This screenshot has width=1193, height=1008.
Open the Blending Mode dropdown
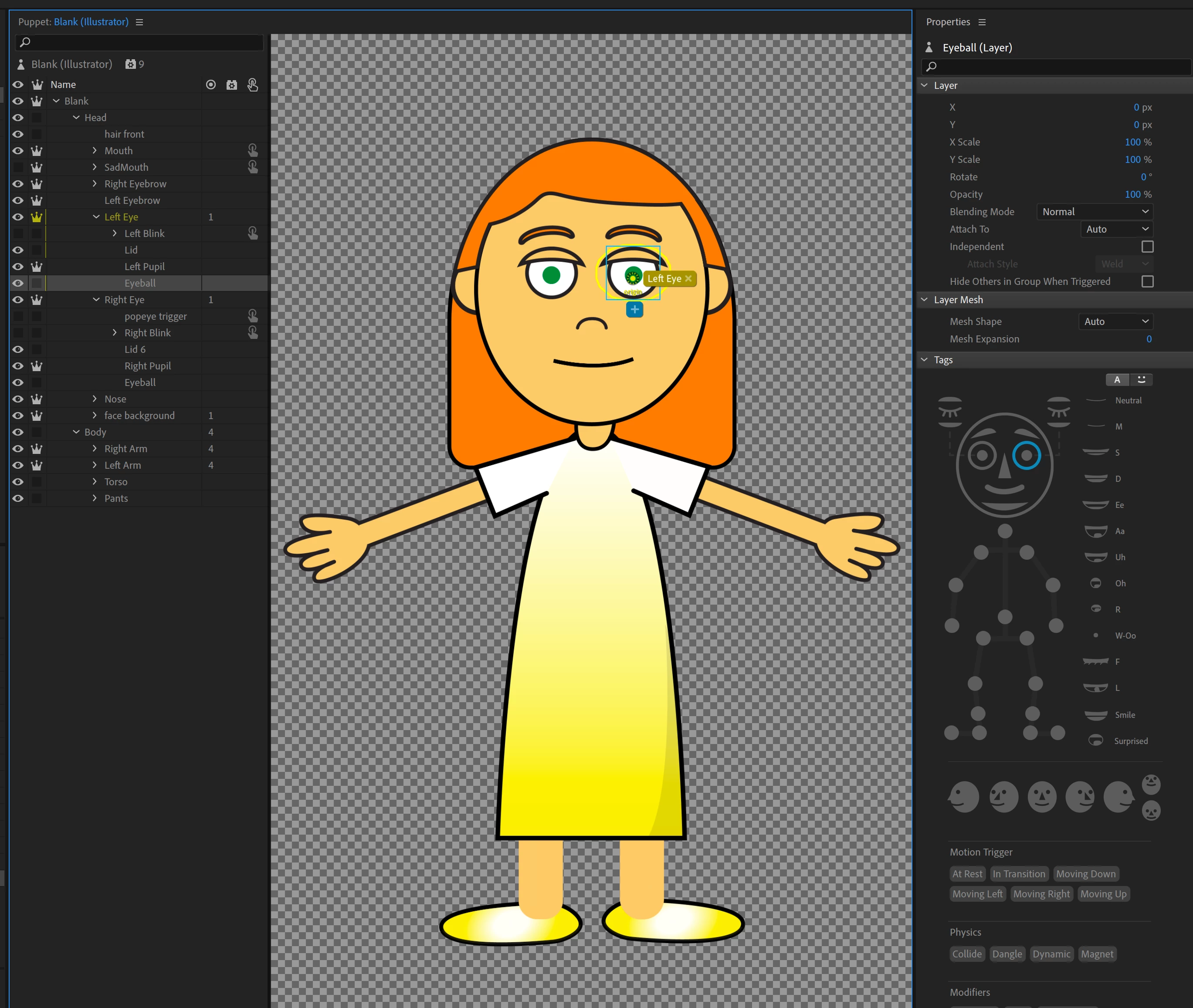(x=1094, y=212)
